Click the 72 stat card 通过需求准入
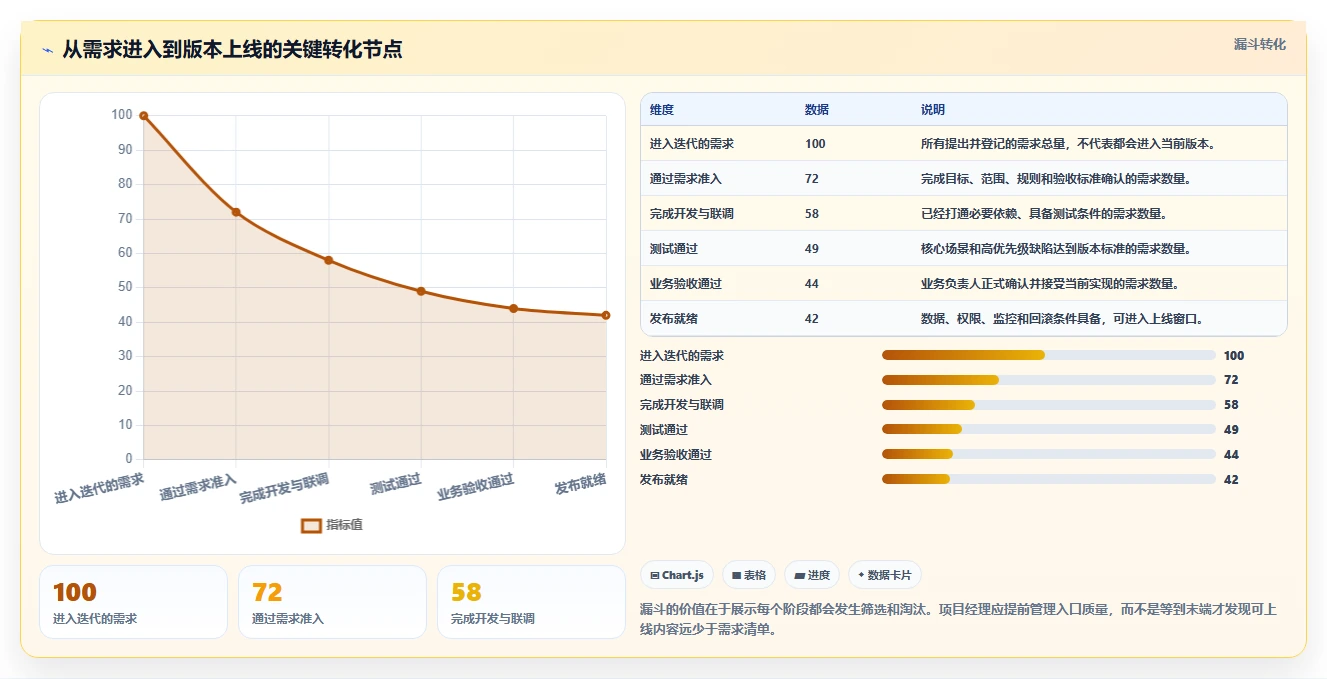 pos(332,602)
